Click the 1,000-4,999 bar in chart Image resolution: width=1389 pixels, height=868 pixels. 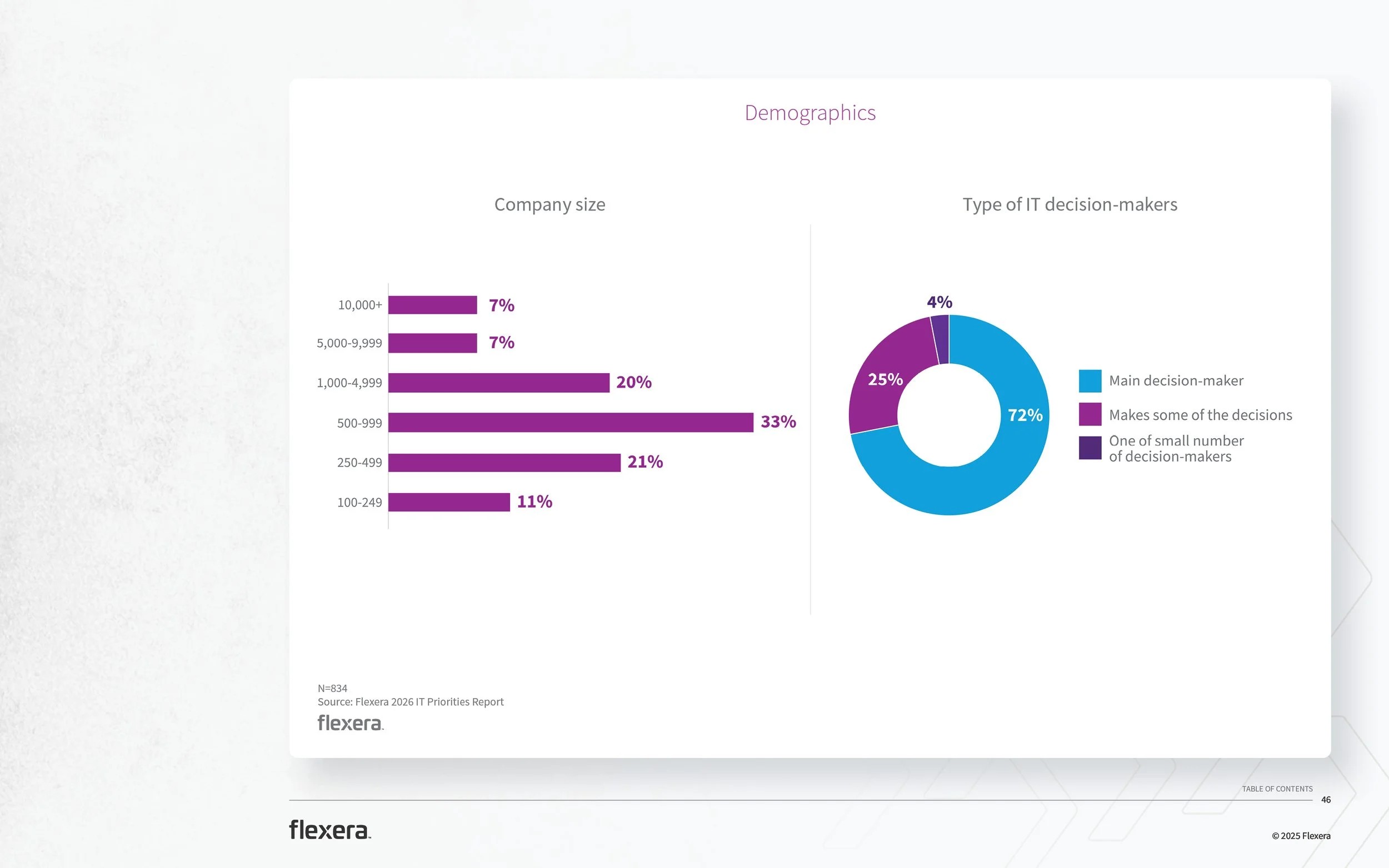coord(498,382)
